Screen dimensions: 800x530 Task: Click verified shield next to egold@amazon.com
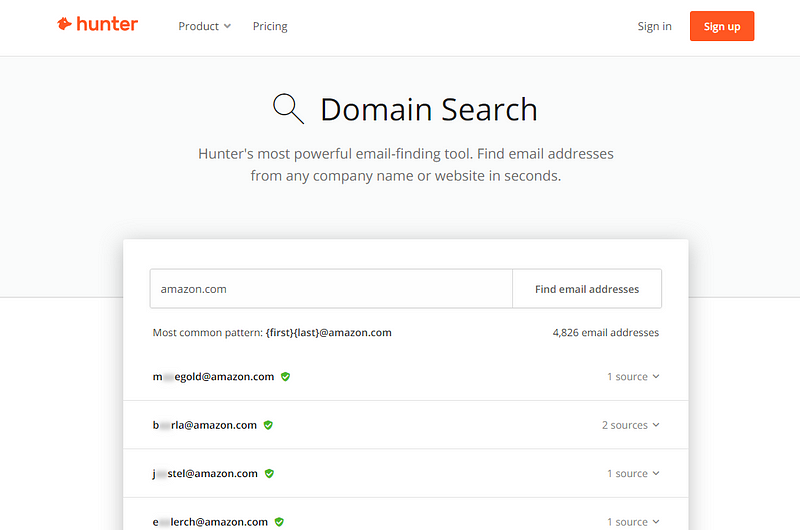(x=285, y=377)
